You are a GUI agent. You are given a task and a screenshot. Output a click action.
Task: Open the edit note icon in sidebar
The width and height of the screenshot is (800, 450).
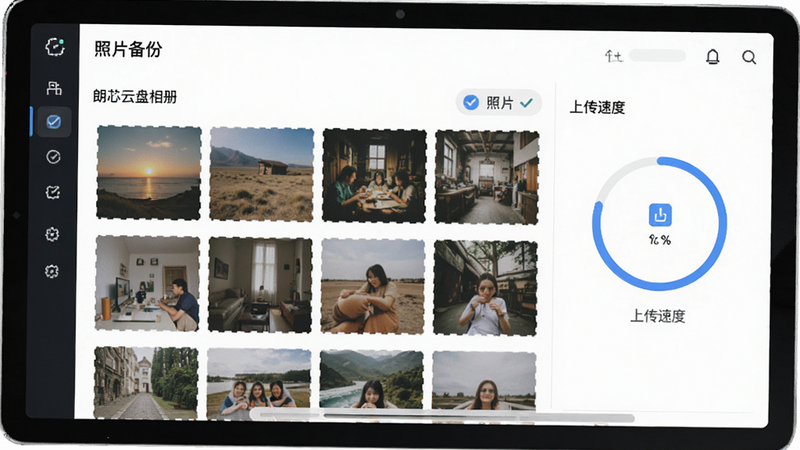pyautogui.click(x=53, y=192)
